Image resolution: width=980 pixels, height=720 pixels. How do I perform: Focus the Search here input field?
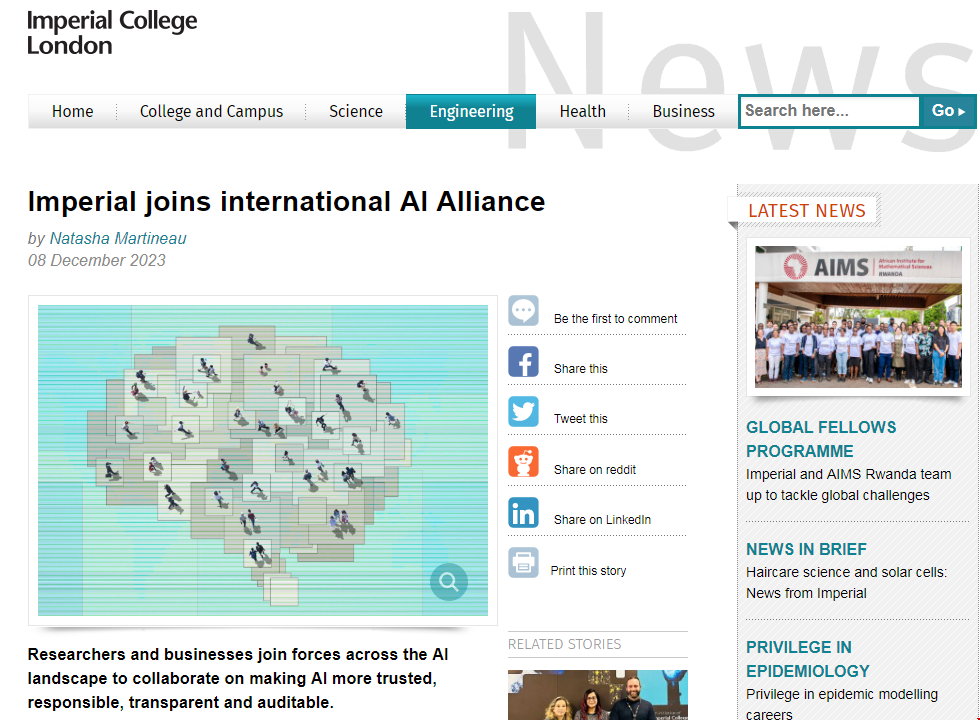tap(829, 111)
